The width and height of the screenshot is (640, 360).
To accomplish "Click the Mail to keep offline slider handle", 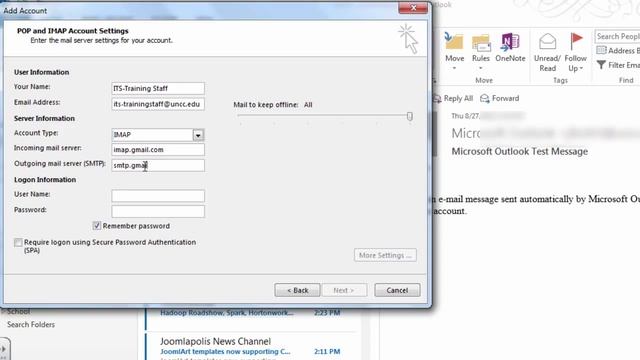I will pyautogui.click(x=410, y=116).
